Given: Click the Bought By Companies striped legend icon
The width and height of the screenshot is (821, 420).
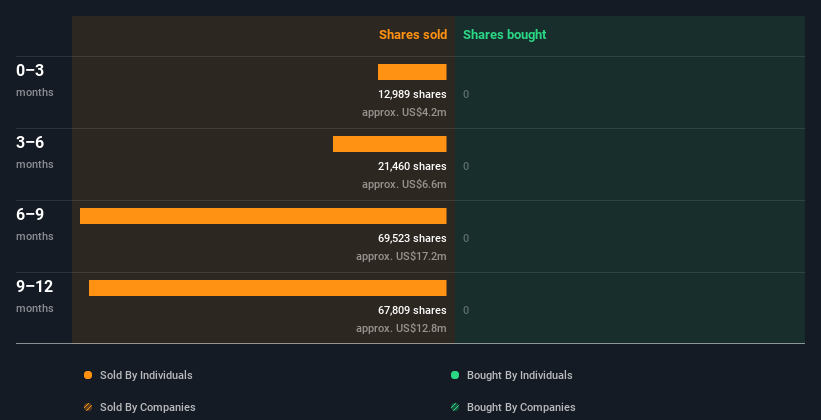Looking at the screenshot, I should pyautogui.click(x=455, y=407).
